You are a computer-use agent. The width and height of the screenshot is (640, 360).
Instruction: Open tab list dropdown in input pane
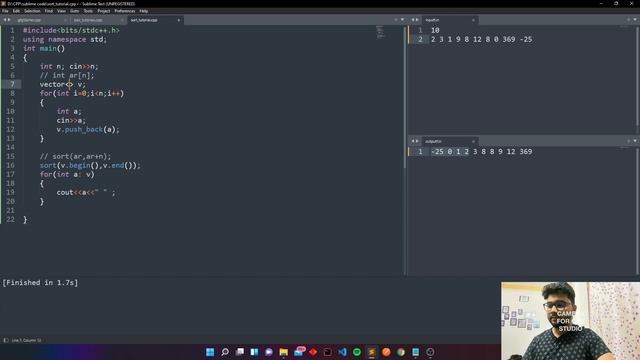coord(635,20)
